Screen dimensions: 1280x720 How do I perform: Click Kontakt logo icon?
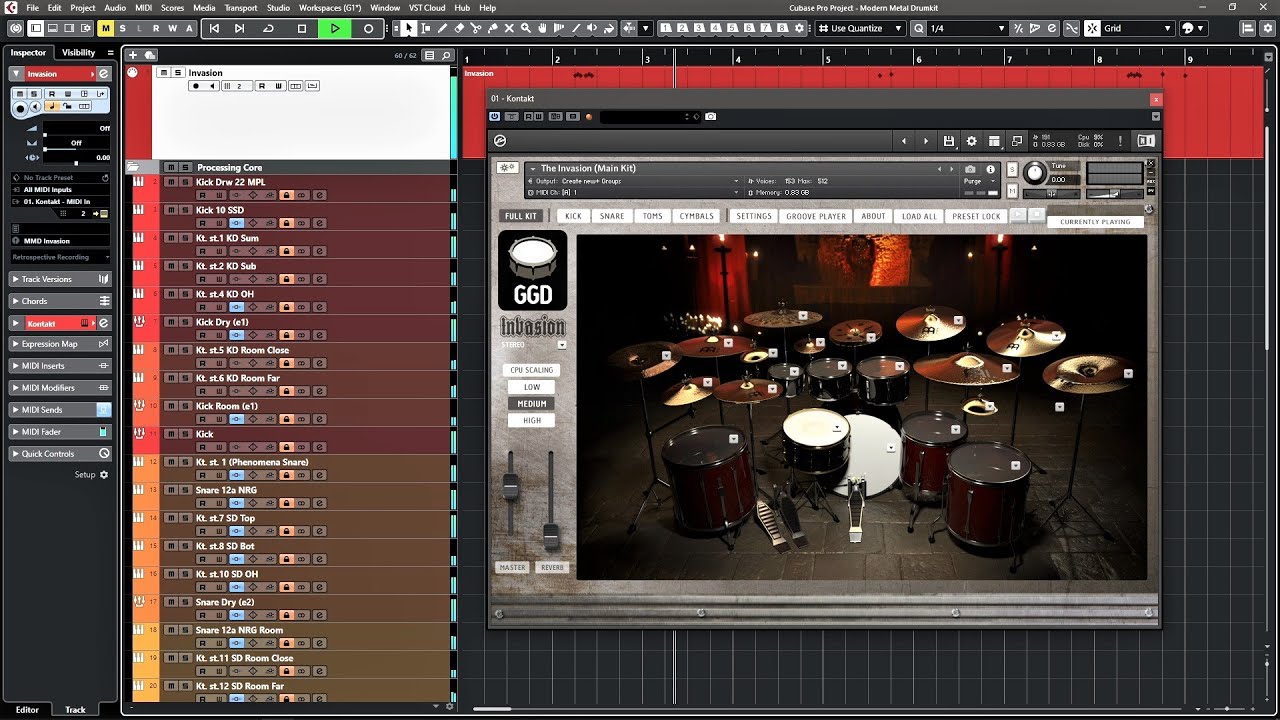[500, 141]
